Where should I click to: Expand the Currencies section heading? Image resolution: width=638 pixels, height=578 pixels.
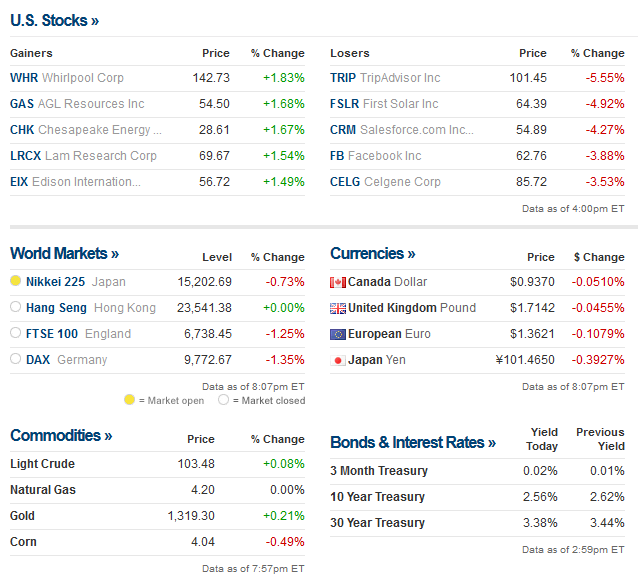[x=372, y=254]
